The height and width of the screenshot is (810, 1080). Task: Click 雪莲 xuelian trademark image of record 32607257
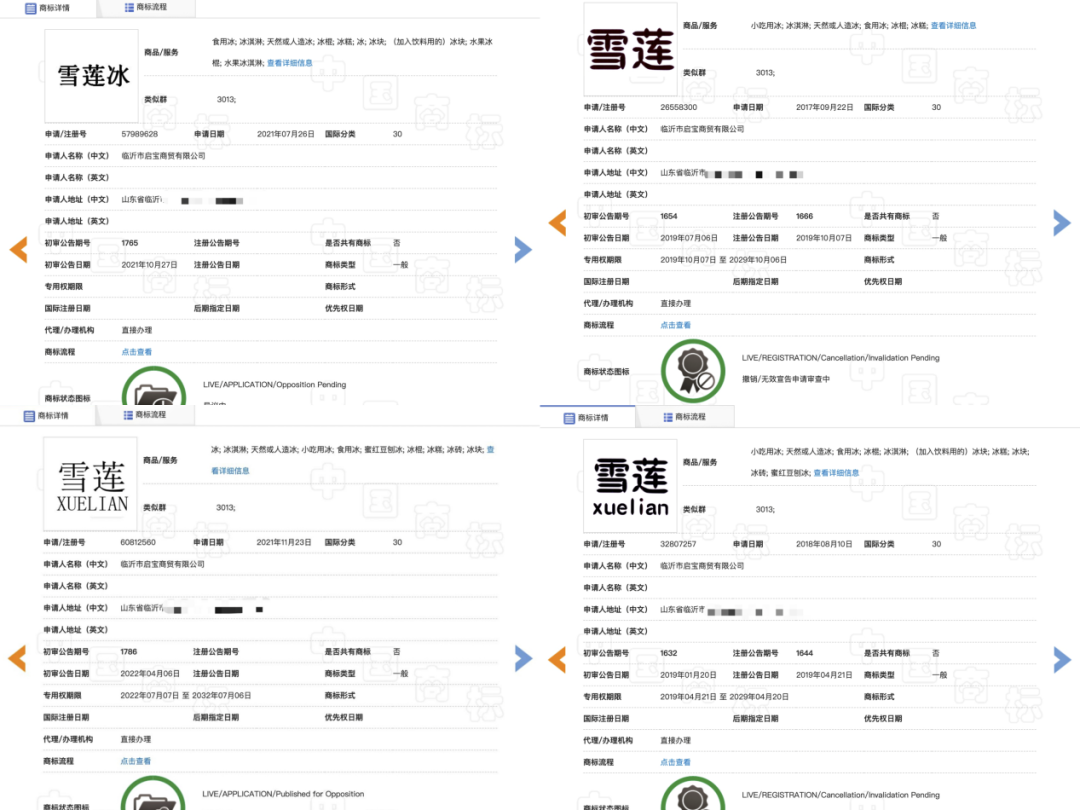click(630, 486)
